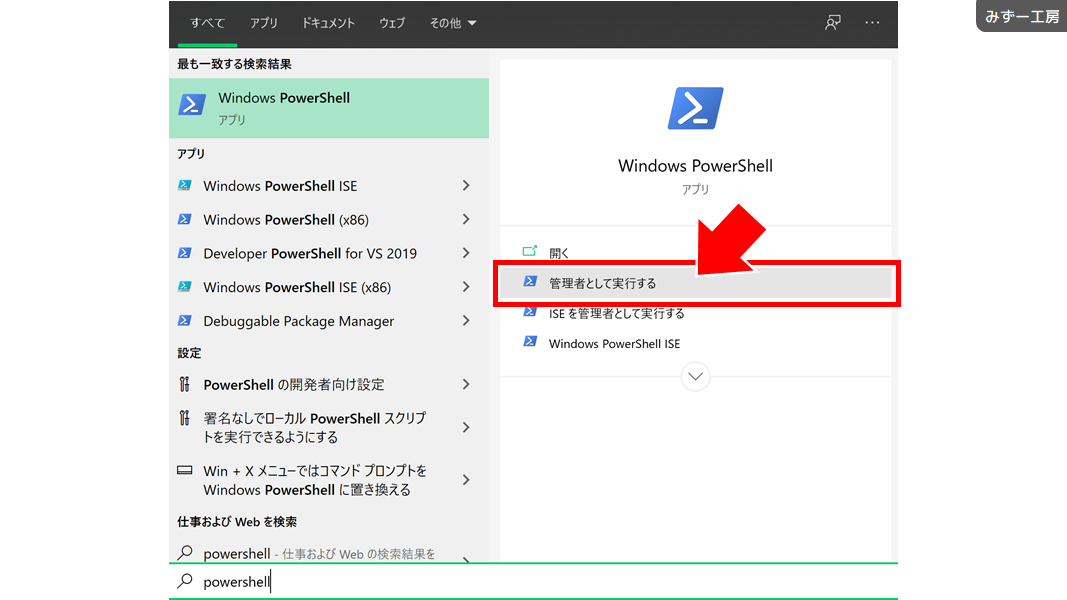This screenshot has height=600, width=1067.
Task: Switch to the すべて tab
Action: pyautogui.click(x=208, y=23)
